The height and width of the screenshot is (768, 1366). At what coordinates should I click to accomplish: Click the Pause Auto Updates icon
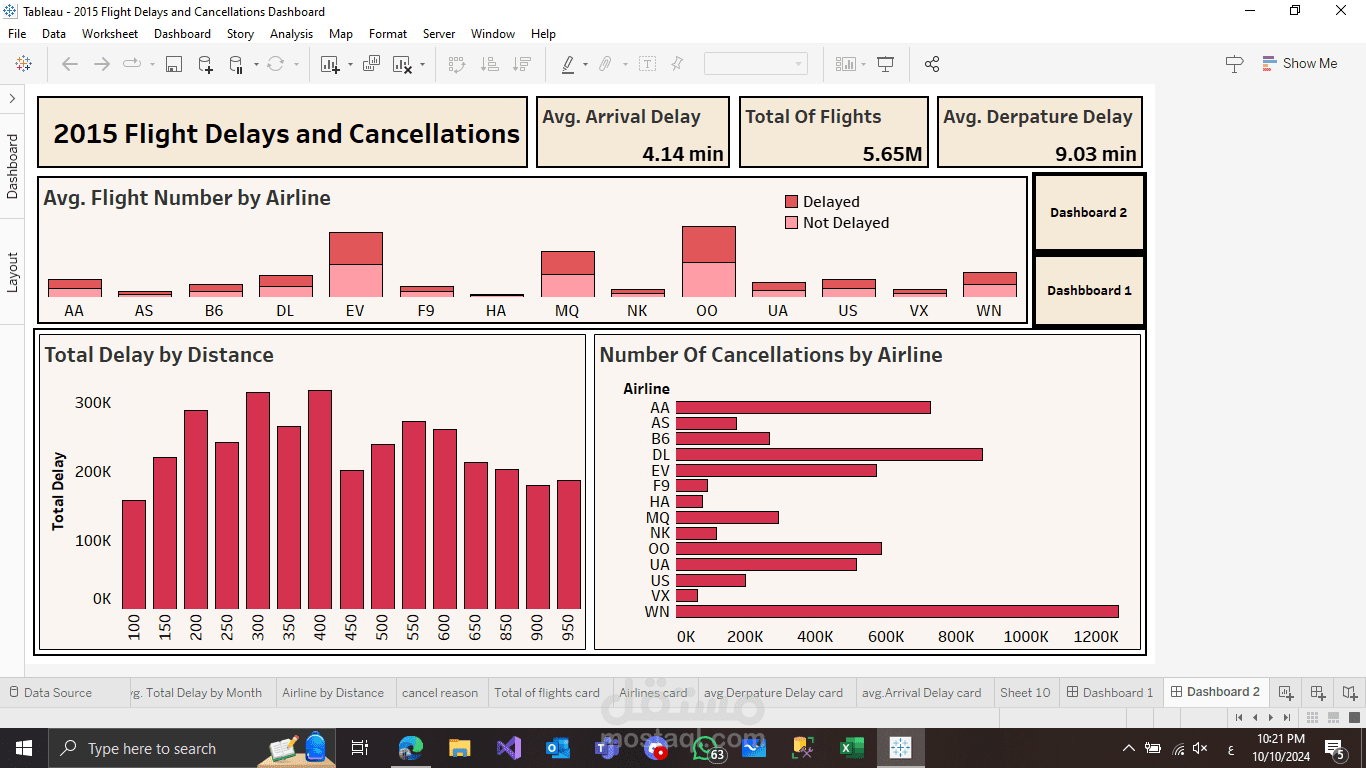click(237, 64)
